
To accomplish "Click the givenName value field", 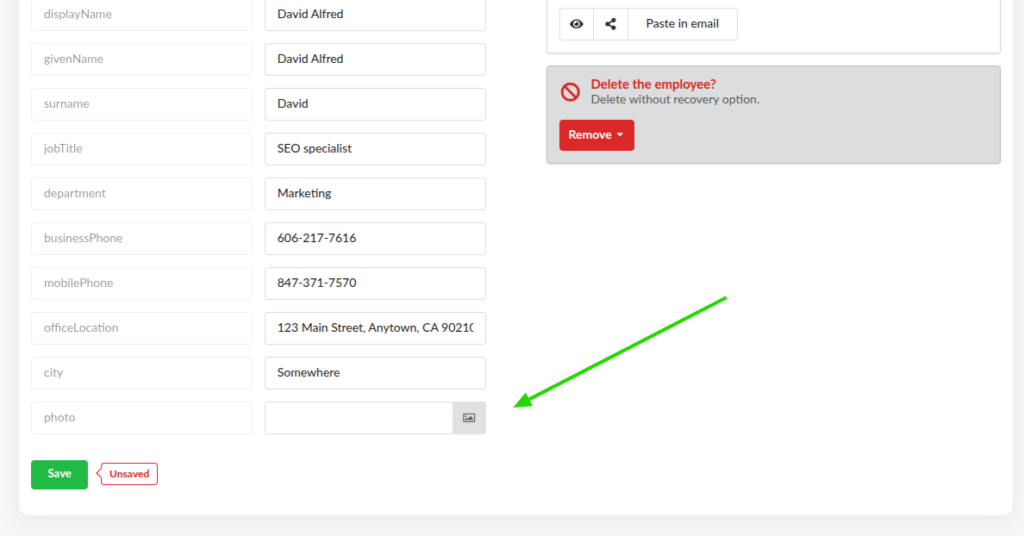I will tap(375, 59).
